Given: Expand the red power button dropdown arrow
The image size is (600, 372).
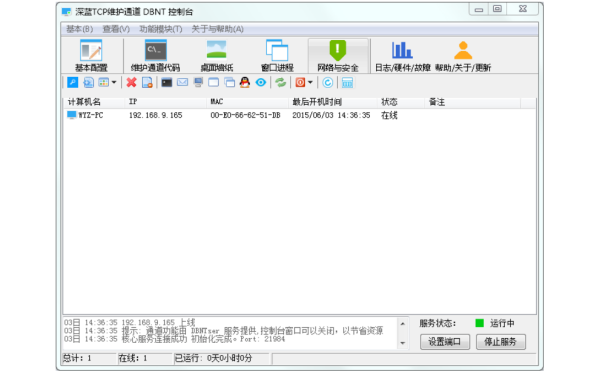Looking at the screenshot, I should pos(310,82).
